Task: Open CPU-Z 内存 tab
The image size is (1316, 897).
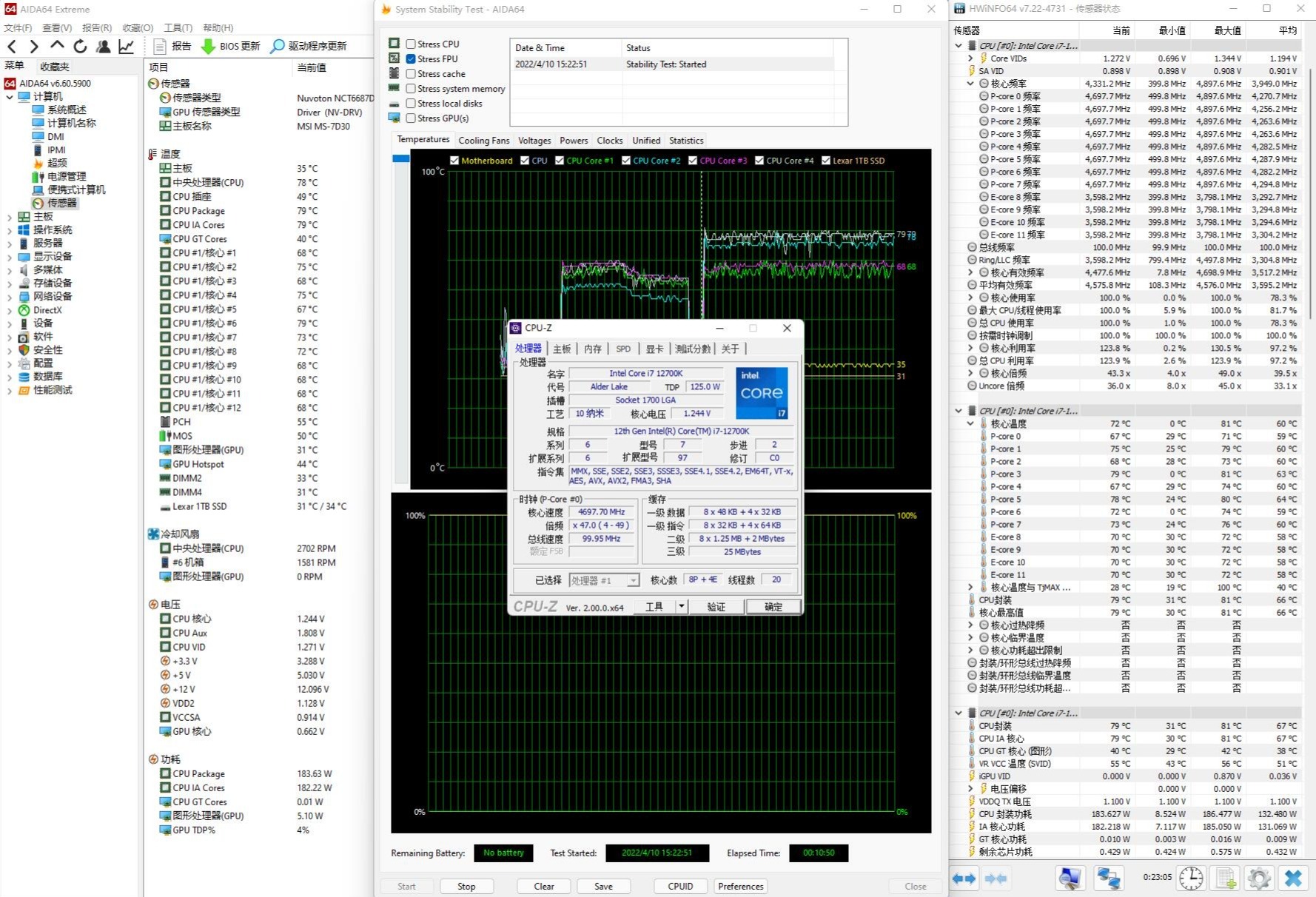Action: 592,349
